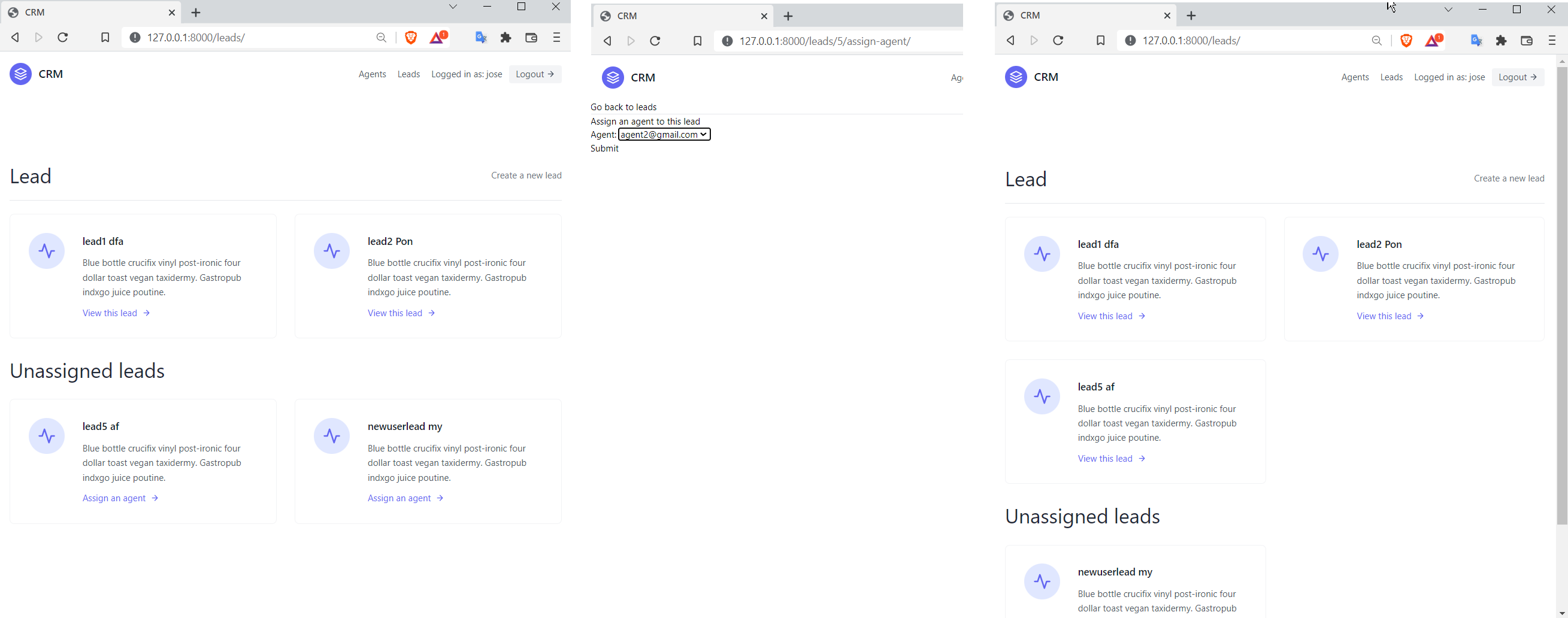Image resolution: width=1568 pixels, height=618 pixels.
Task: Submit the assign agent form
Action: click(x=604, y=149)
